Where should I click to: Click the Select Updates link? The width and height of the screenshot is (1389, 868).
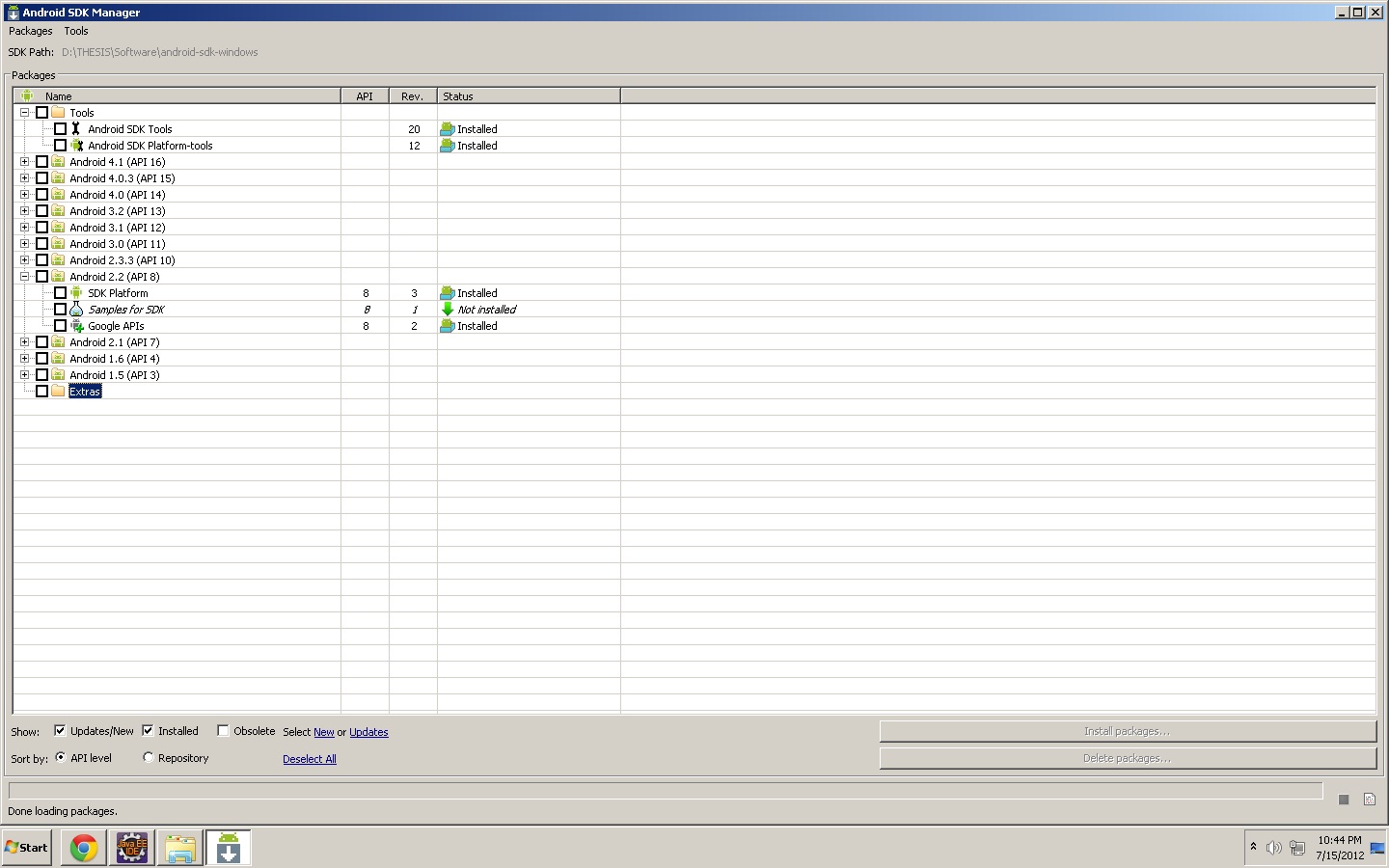click(368, 732)
